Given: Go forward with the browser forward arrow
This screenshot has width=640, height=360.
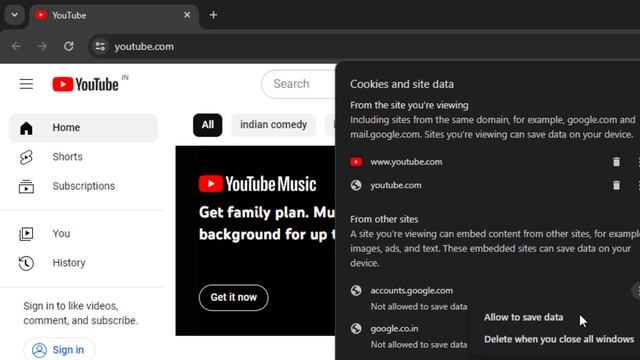Looking at the screenshot, I should coord(42,47).
